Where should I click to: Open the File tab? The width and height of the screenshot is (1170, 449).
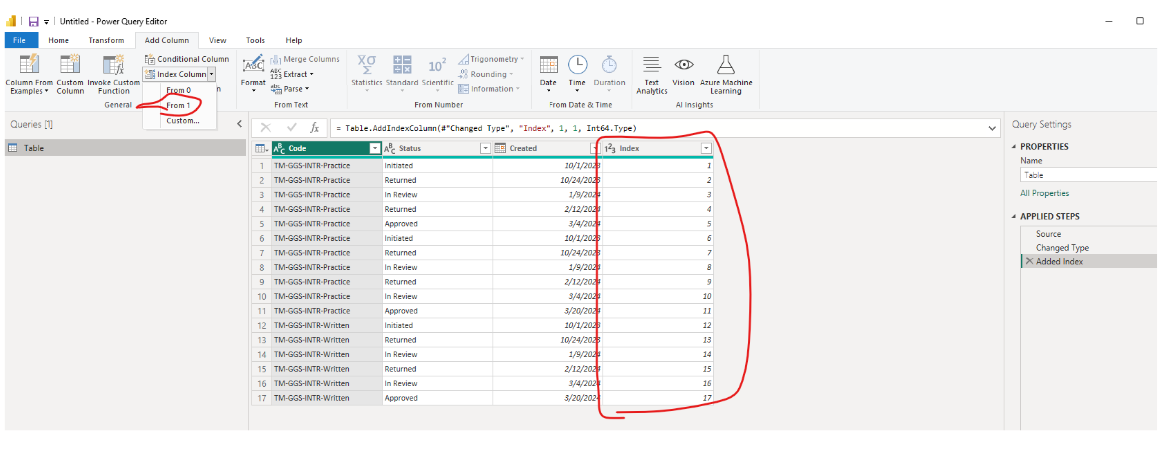pyautogui.click(x=20, y=40)
